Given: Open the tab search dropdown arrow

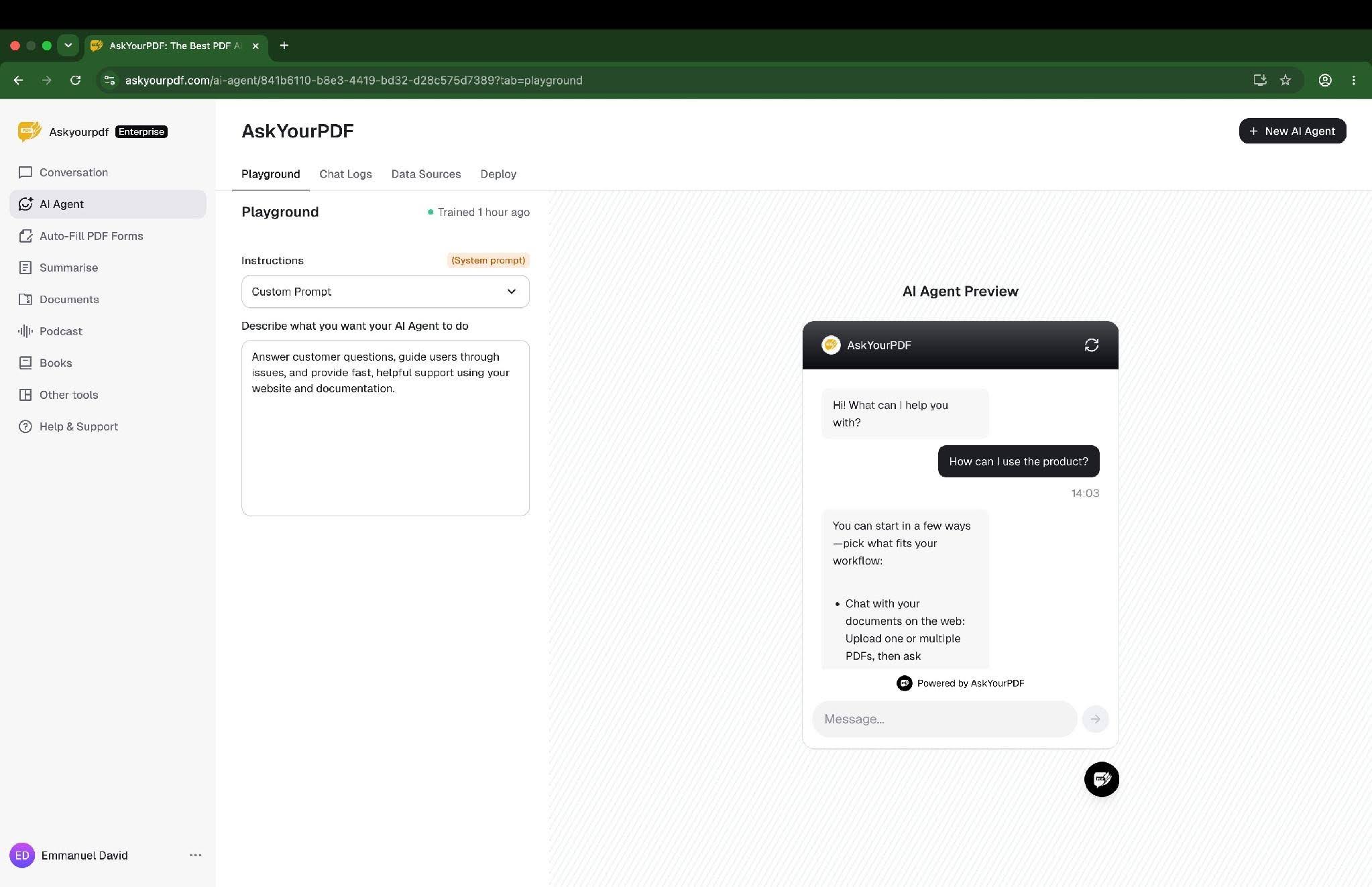Looking at the screenshot, I should [68, 46].
